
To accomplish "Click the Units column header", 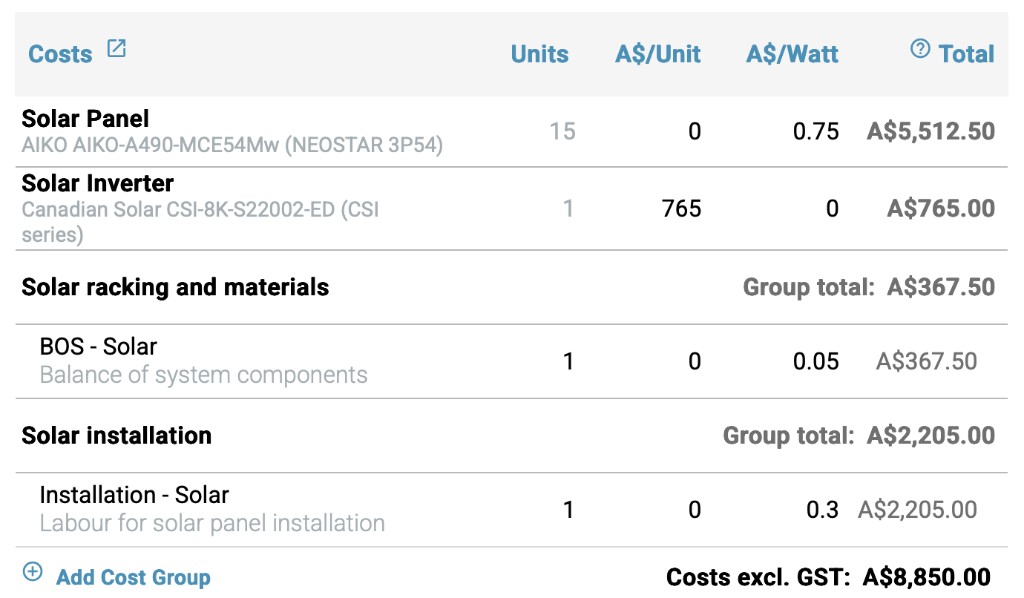I will (539, 54).
